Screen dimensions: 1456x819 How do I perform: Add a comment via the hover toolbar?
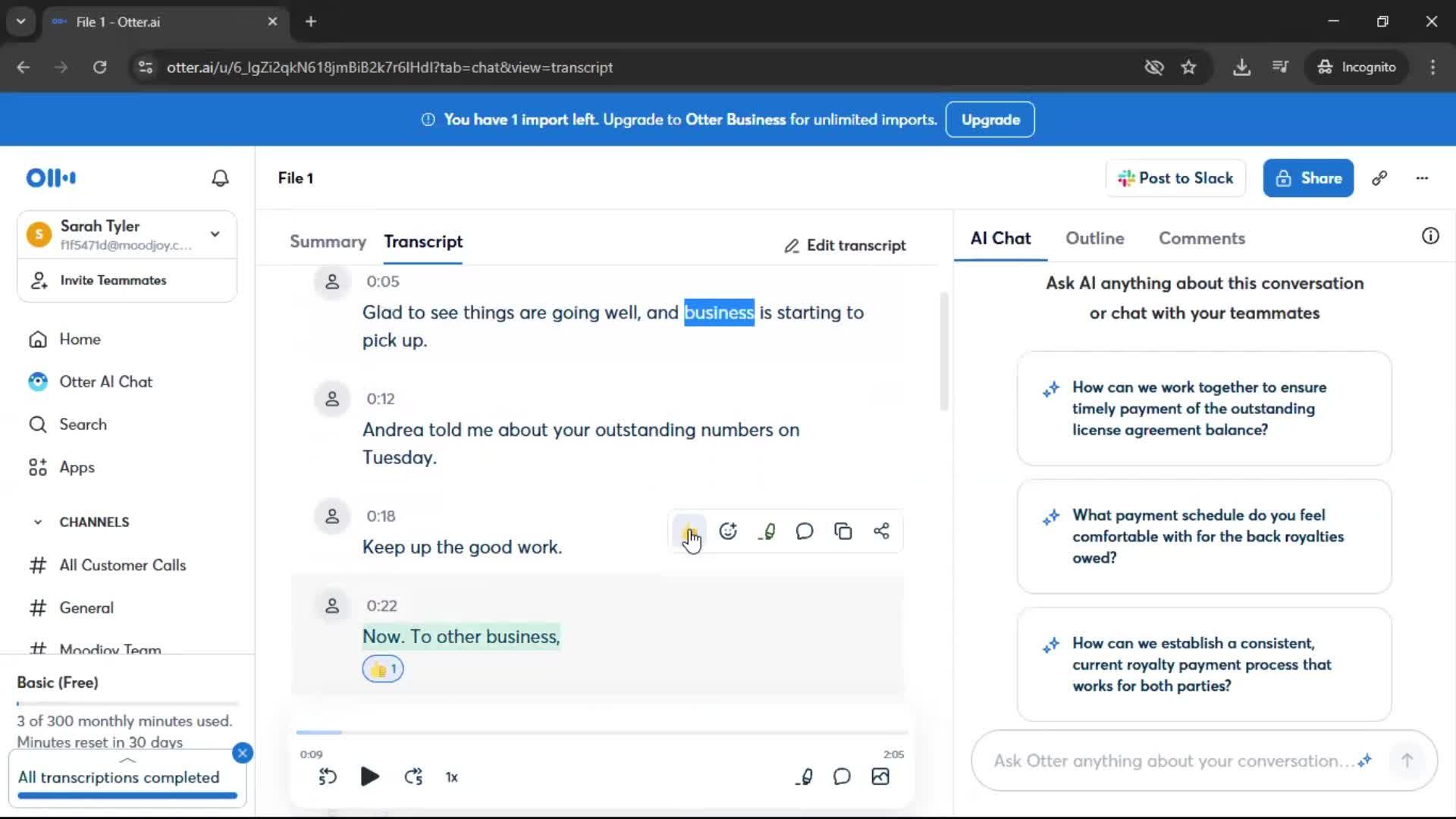point(805,531)
